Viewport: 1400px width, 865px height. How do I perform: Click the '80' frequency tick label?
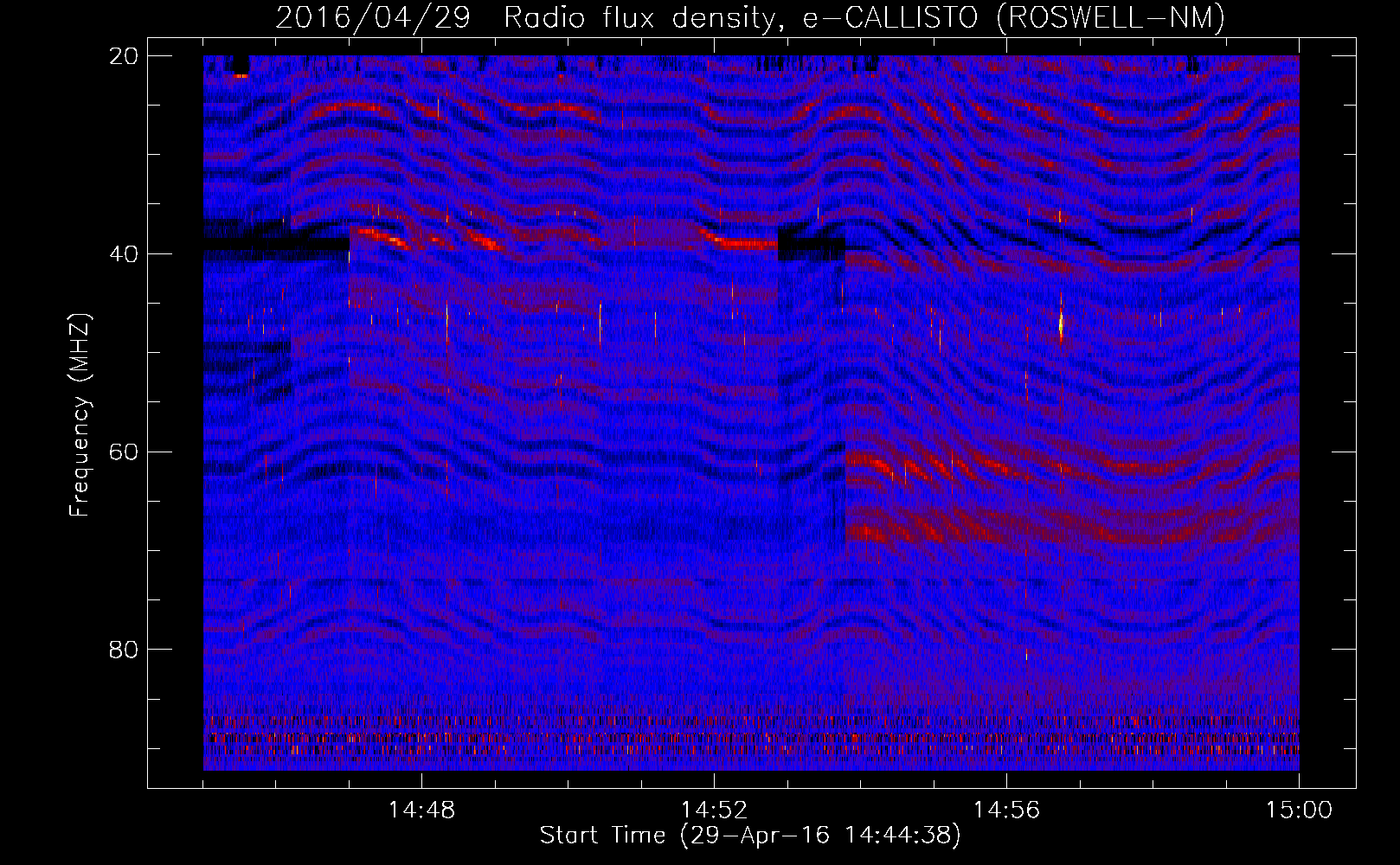(x=124, y=650)
